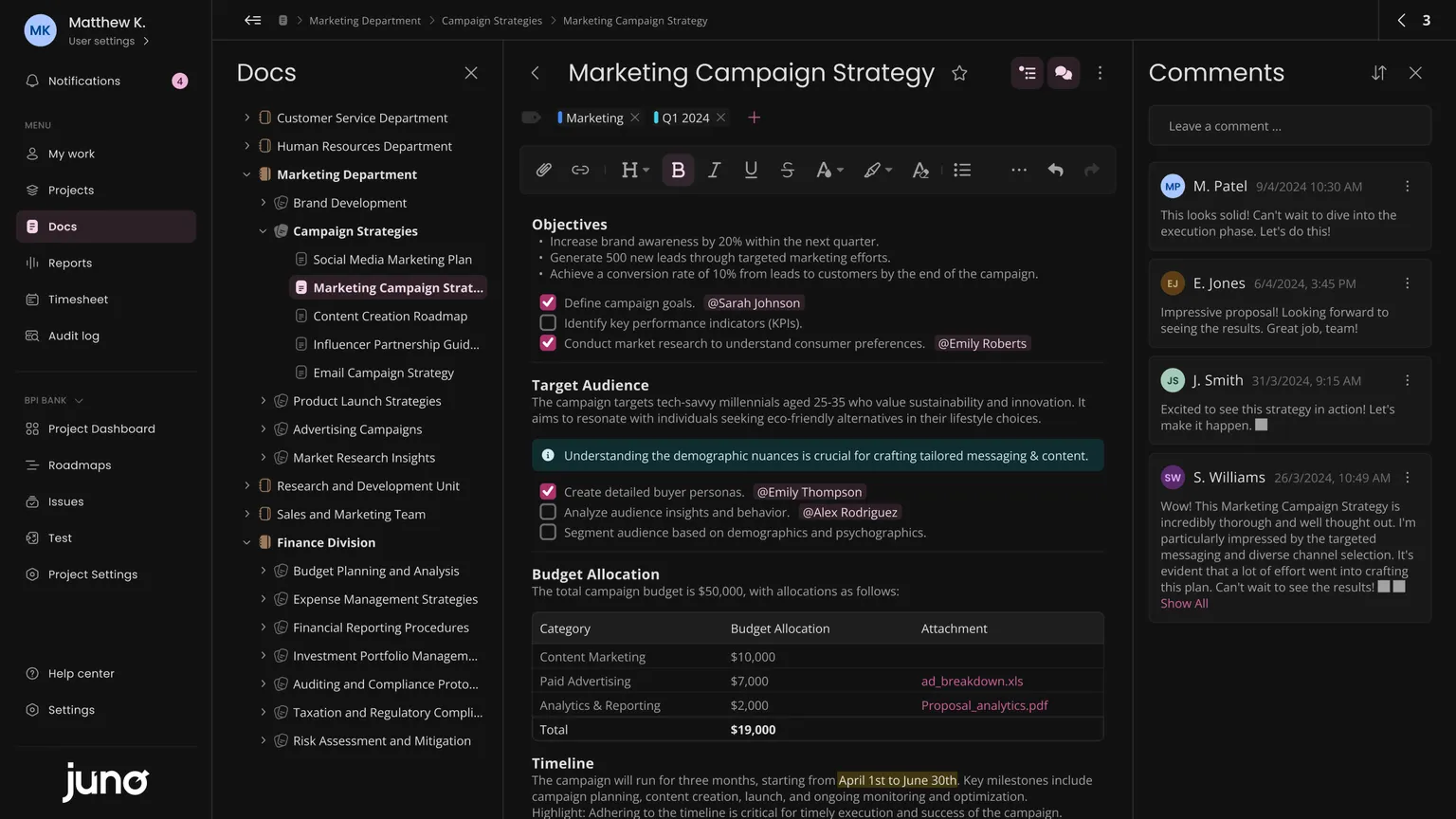The height and width of the screenshot is (819, 1456).
Task: Apply italic formatting
Action: coord(714,170)
